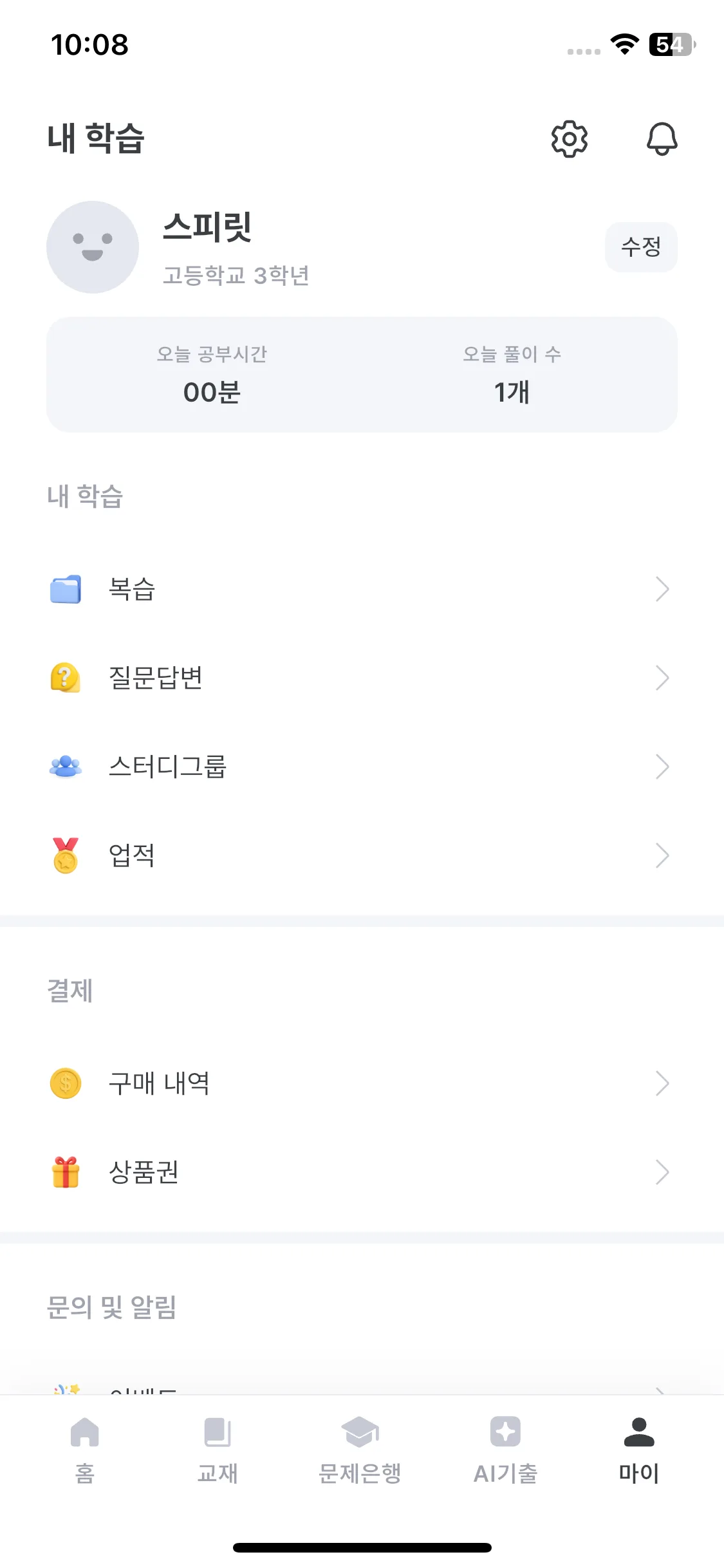Open 상품권 via its right chevron
724x1568 pixels.
click(662, 1172)
